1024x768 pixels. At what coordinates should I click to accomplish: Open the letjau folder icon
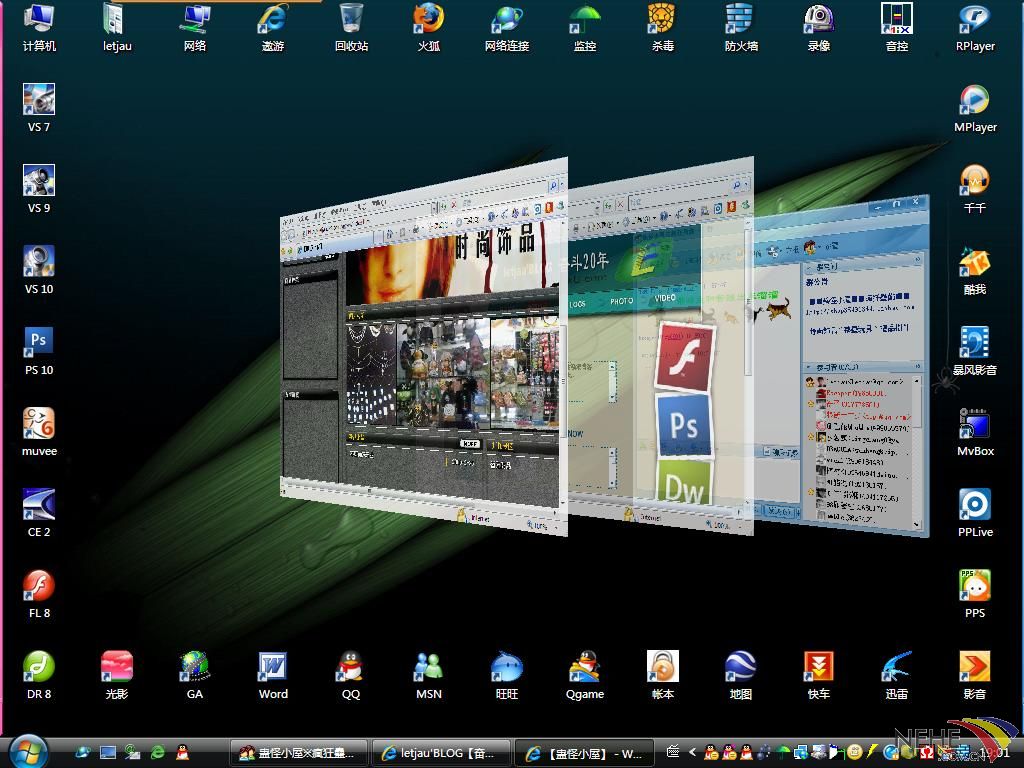[117, 27]
